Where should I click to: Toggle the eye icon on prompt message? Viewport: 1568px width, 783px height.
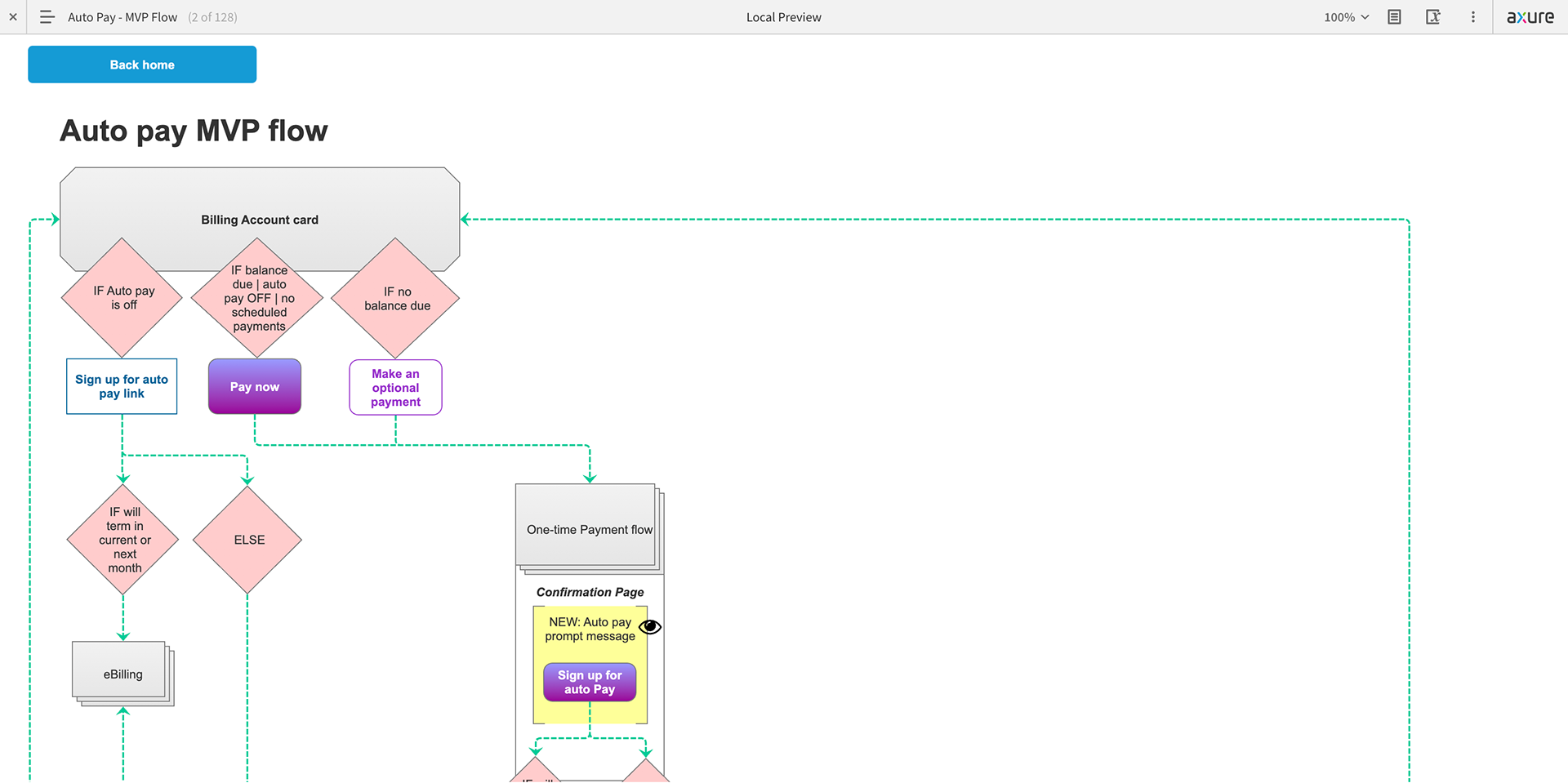point(650,627)
